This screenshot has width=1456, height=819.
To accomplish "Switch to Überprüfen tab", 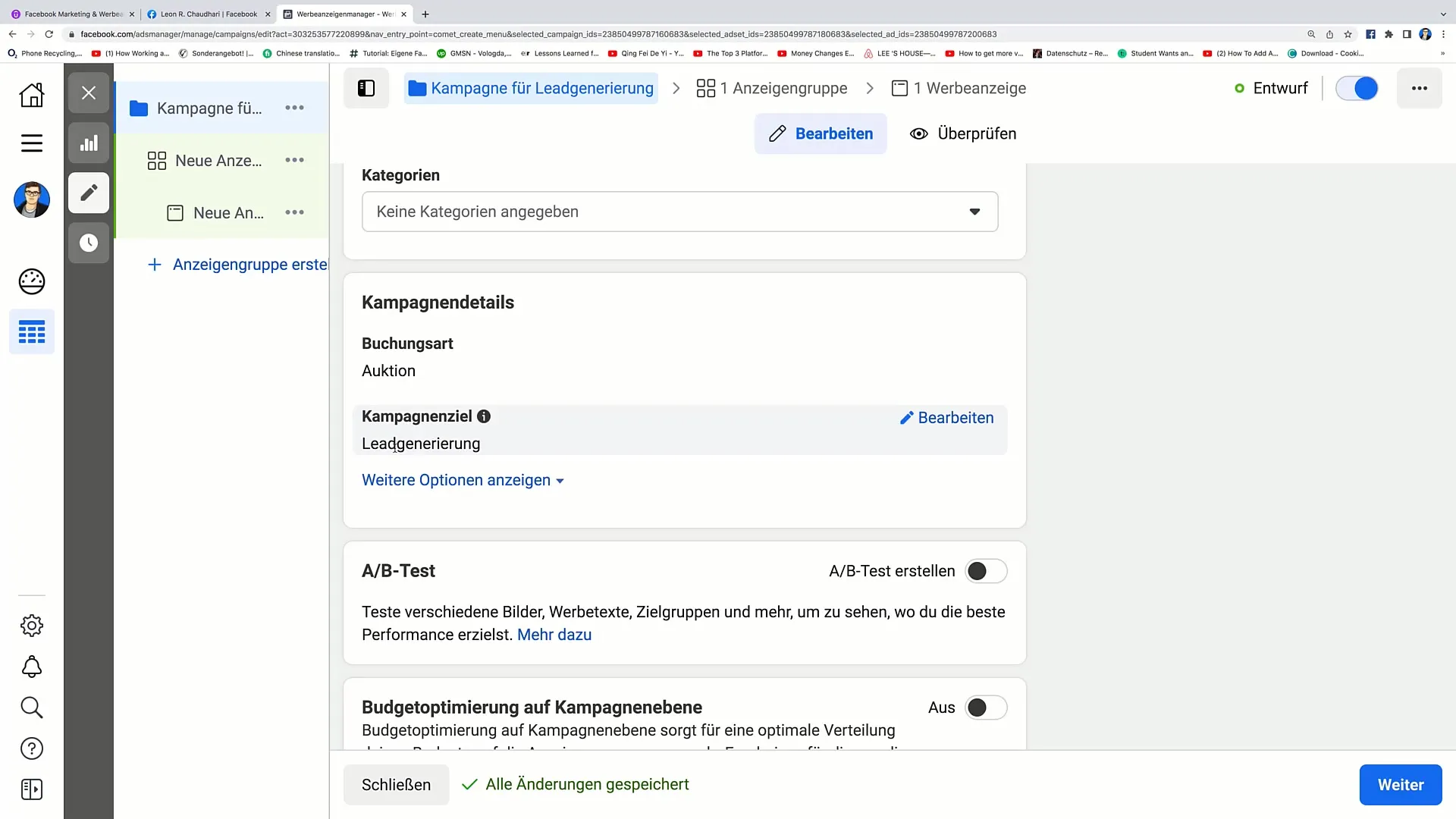I will (x=963, y=133).
